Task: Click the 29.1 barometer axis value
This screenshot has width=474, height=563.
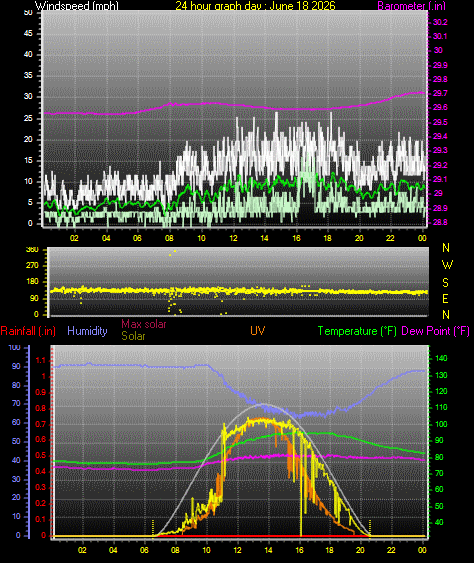Action: 440,179
